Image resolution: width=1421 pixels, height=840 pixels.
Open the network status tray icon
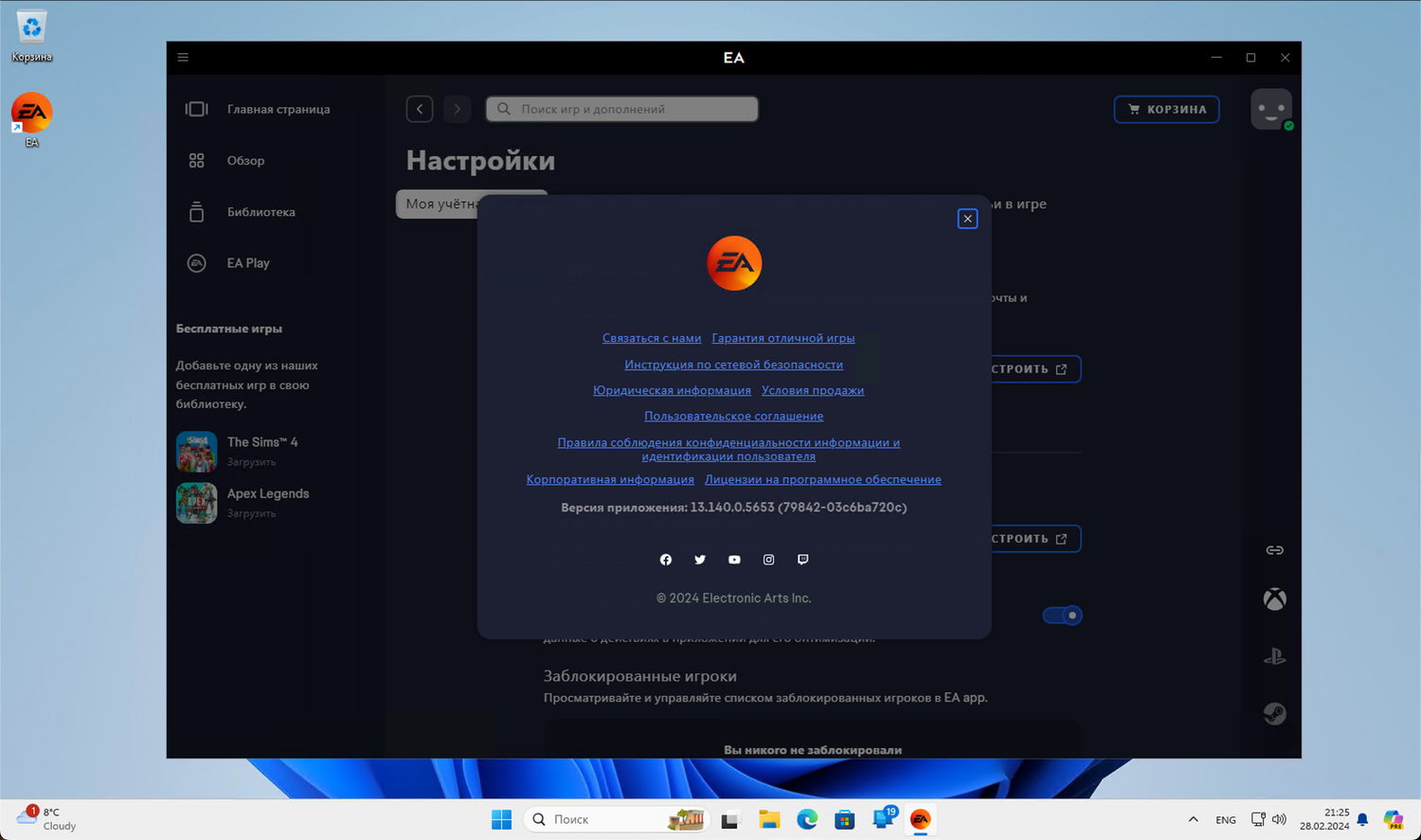tap(1258, 819)
